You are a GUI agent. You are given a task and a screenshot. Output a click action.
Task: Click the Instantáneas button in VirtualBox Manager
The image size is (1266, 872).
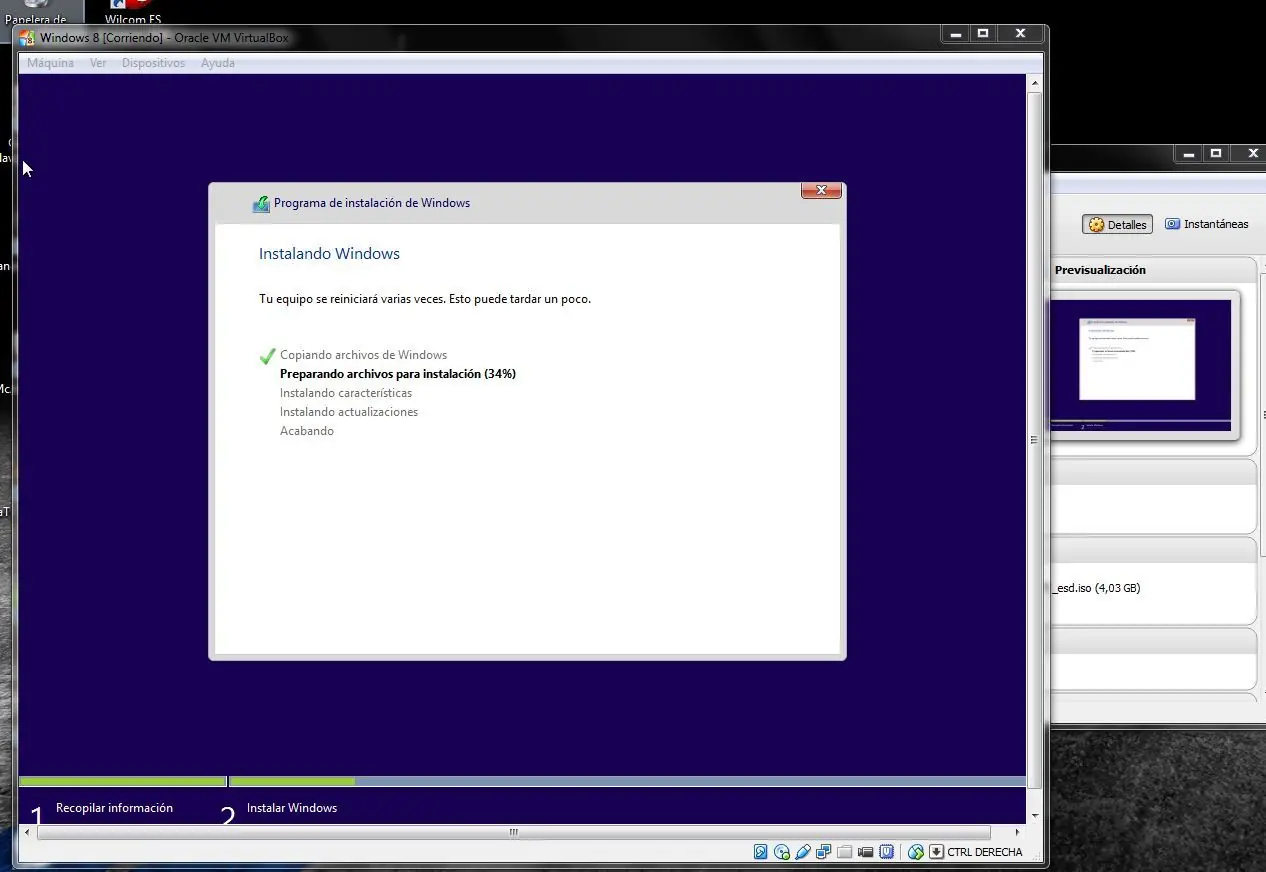[1206, 224]
